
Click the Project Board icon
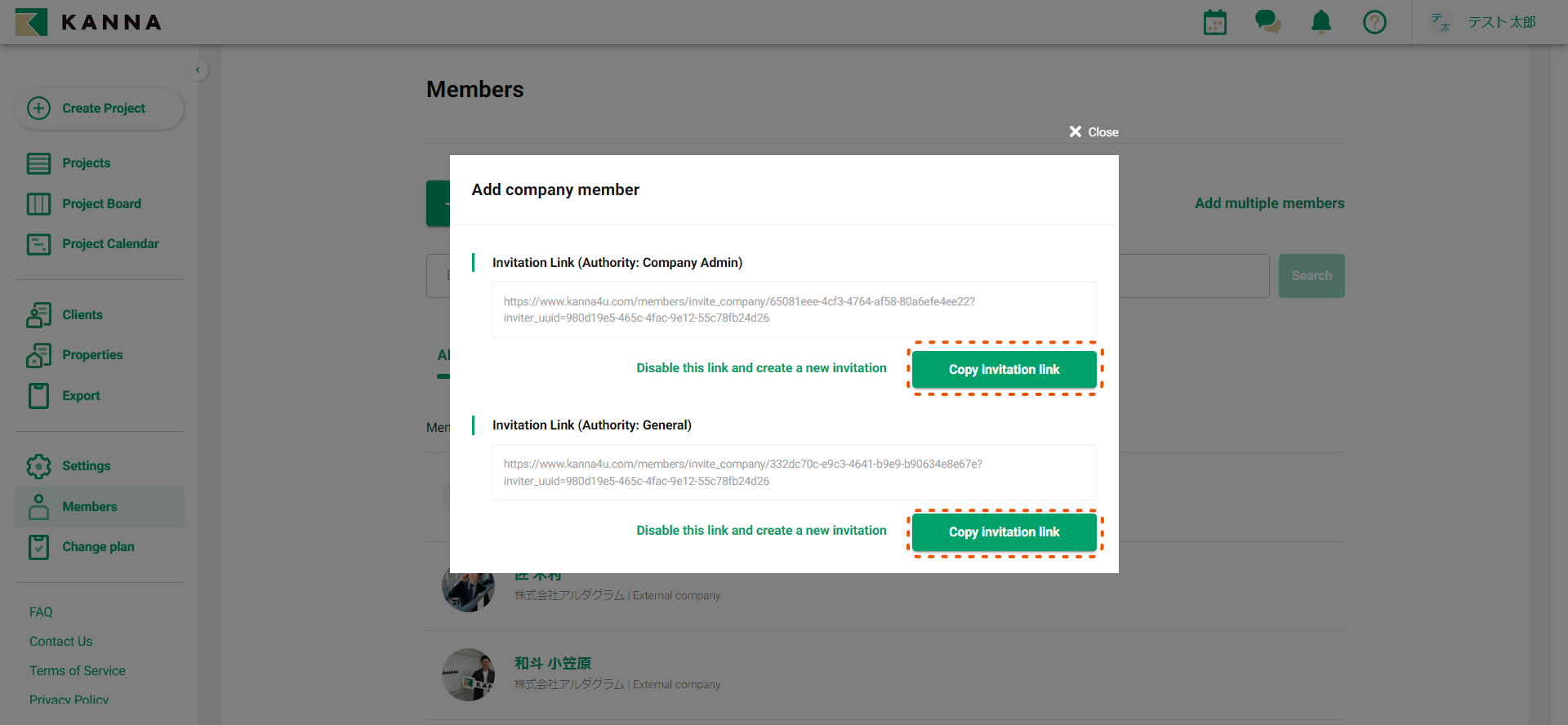click(x=38, y=204)
